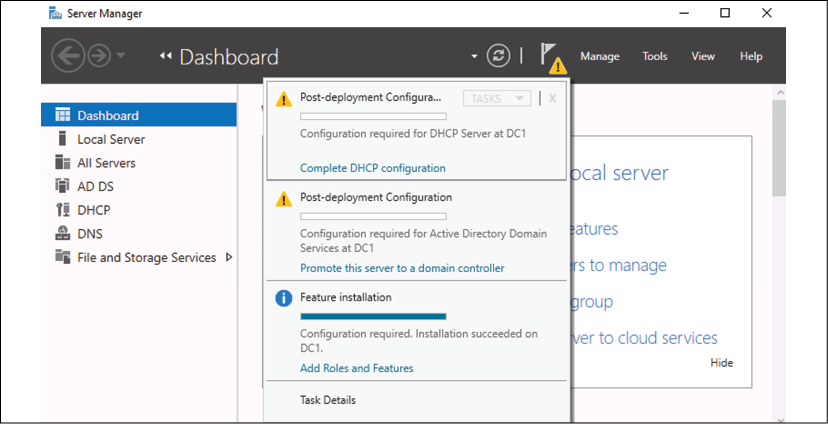Image resolution: width=828 pixels, height=424 pixels.
Task: Open the View menu
Action: (x=703, y=56)
